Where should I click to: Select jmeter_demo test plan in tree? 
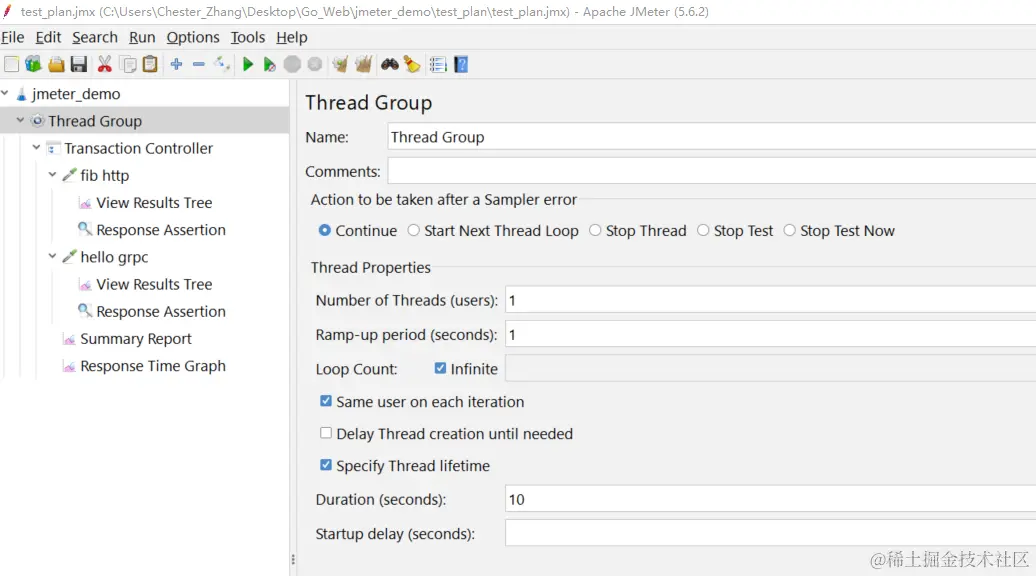click(76, 94)
